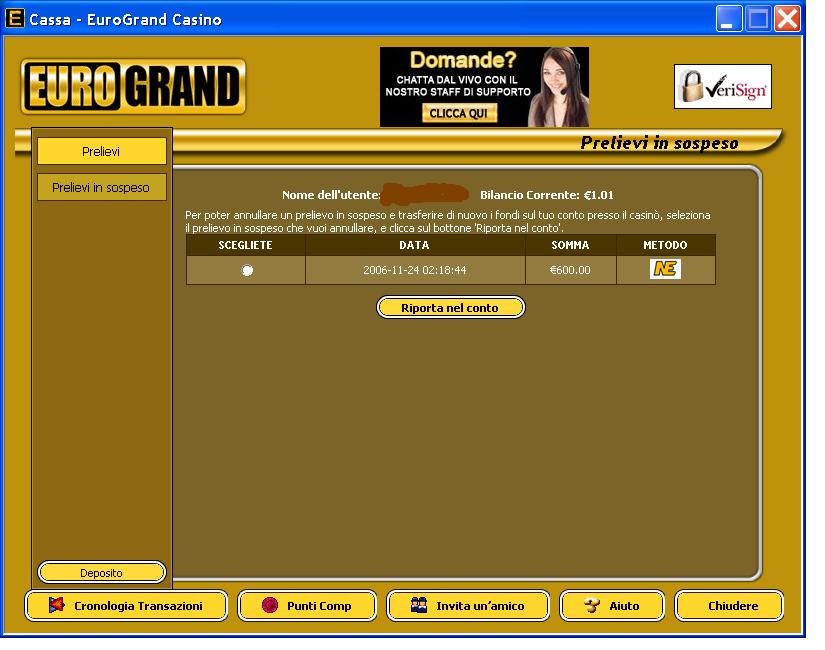Viewport: 825px width, 650px height.
Task: Click the SOMMA column header
Action: tap(570, 245)
